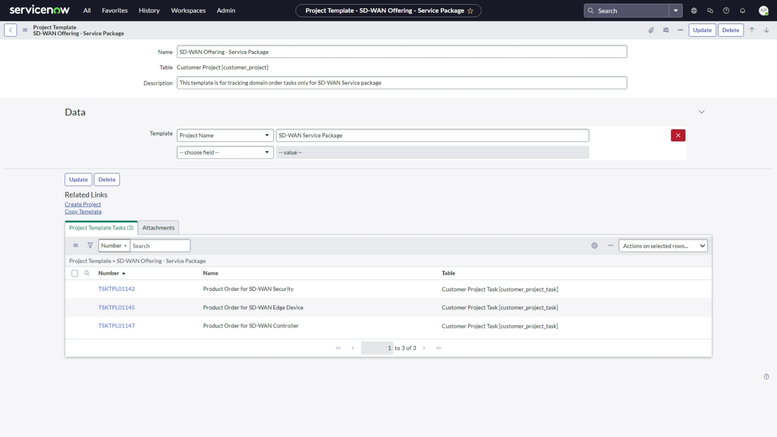Viewport: 777px width, 437px height.
Task: Open list personalization gear icon
Action: pos(594,246)
